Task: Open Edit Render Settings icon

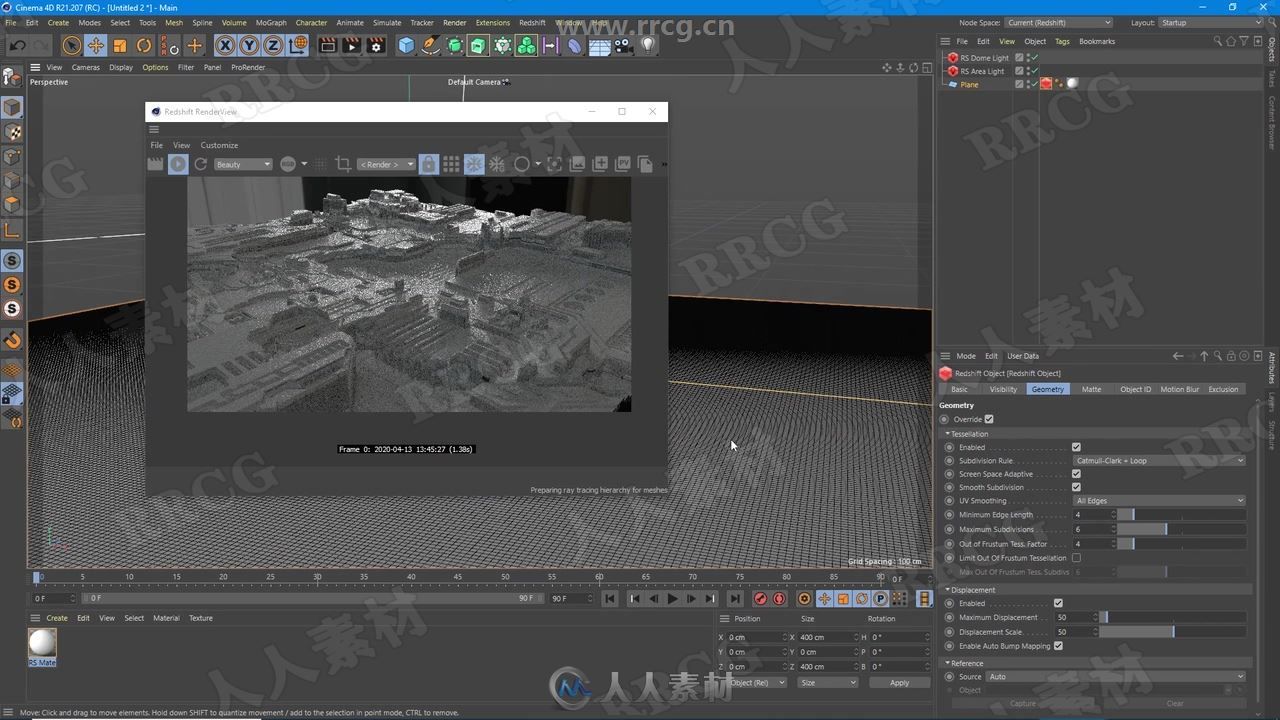Action: point(376,45)
